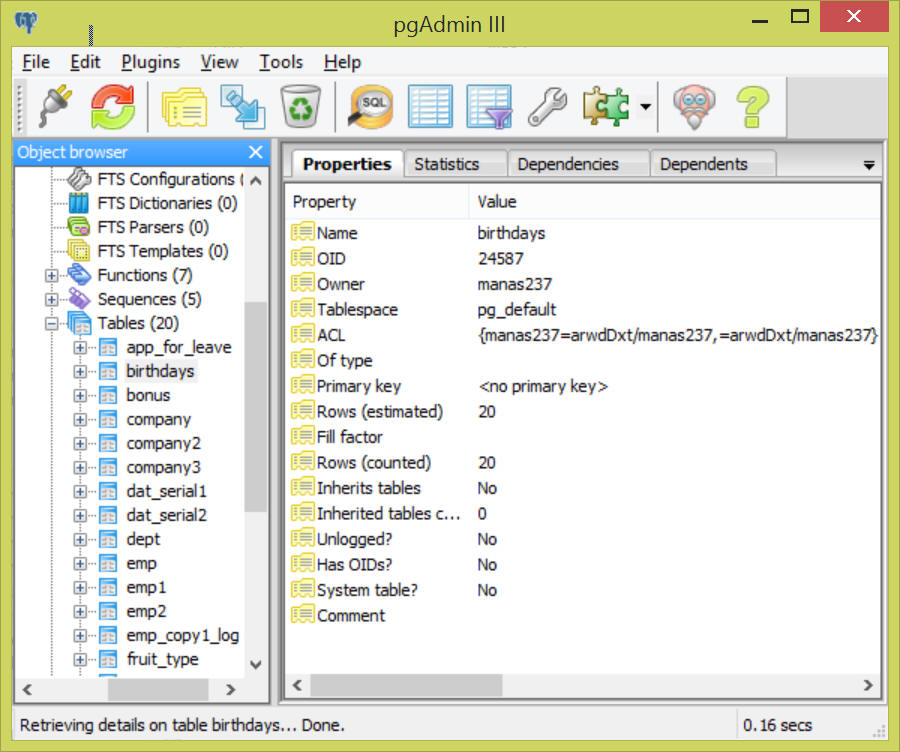Click the Sequences icon in the tree
Viewport: 900px width, 752px height.
(x=79, y=300)
